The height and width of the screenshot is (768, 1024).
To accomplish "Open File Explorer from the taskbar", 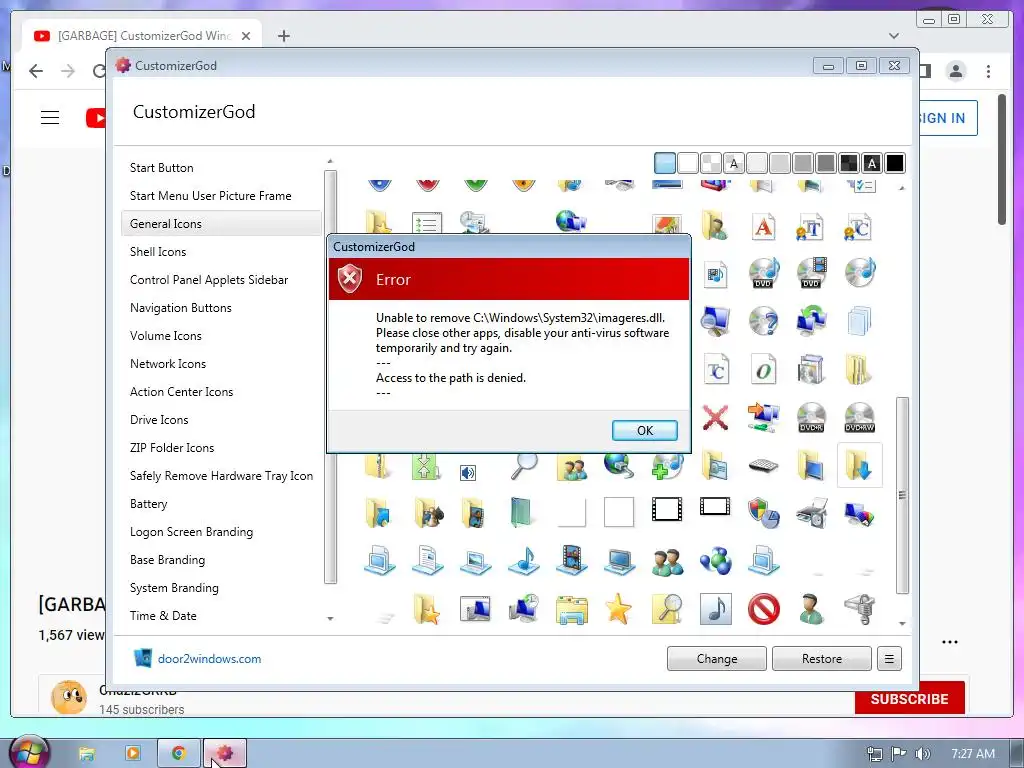I will coord(86,754).
